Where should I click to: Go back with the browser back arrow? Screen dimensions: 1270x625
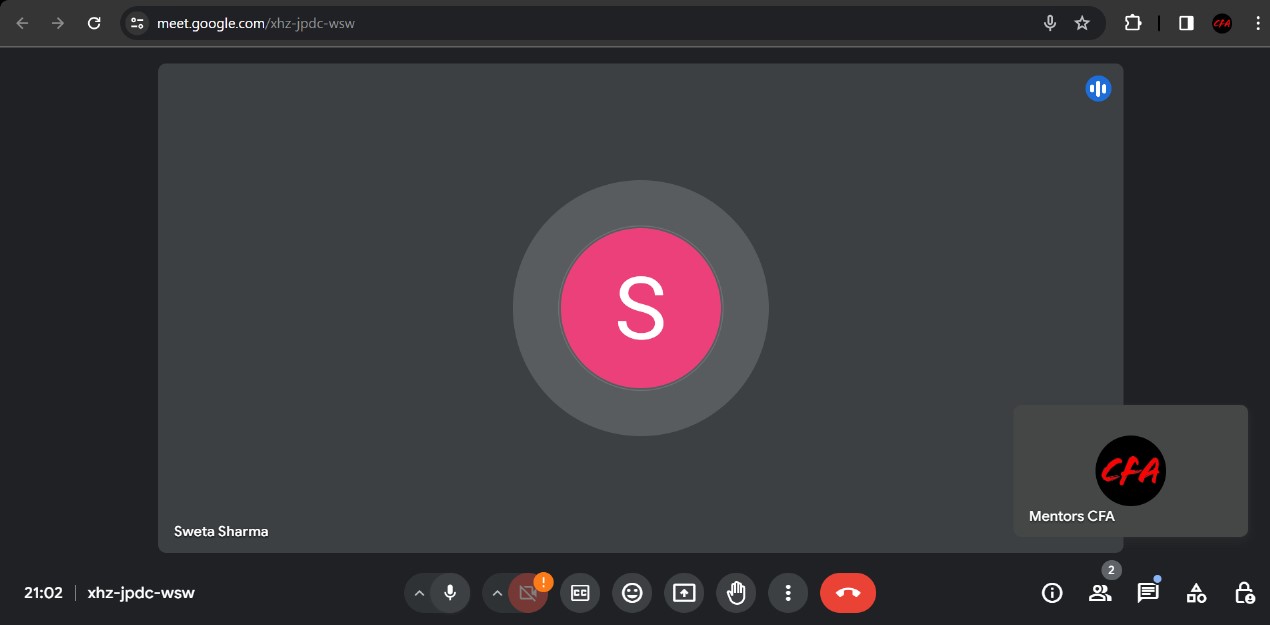(x=22, y=23)
